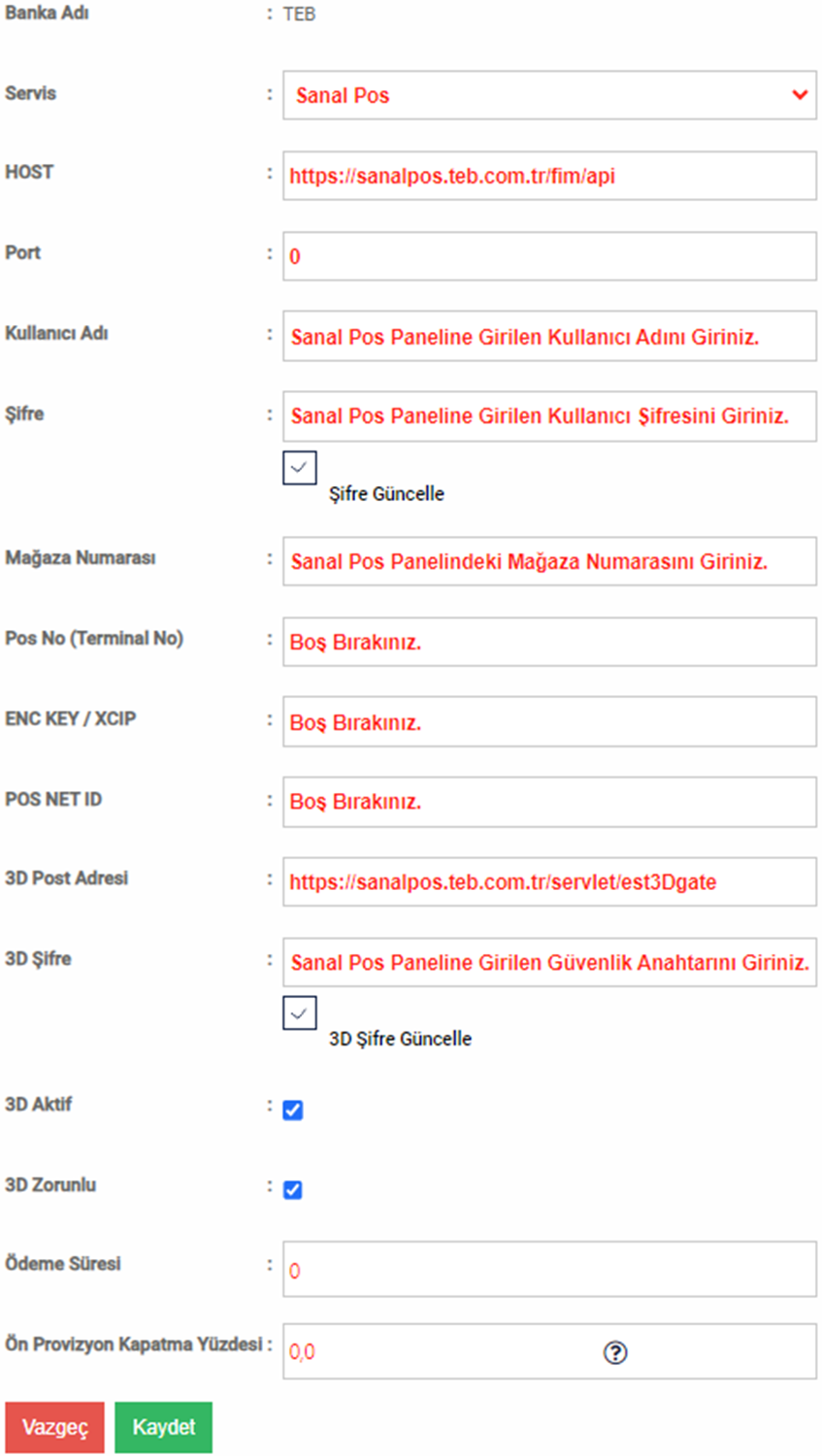Click the Pos No (Terminal No) field

[549, 642]
